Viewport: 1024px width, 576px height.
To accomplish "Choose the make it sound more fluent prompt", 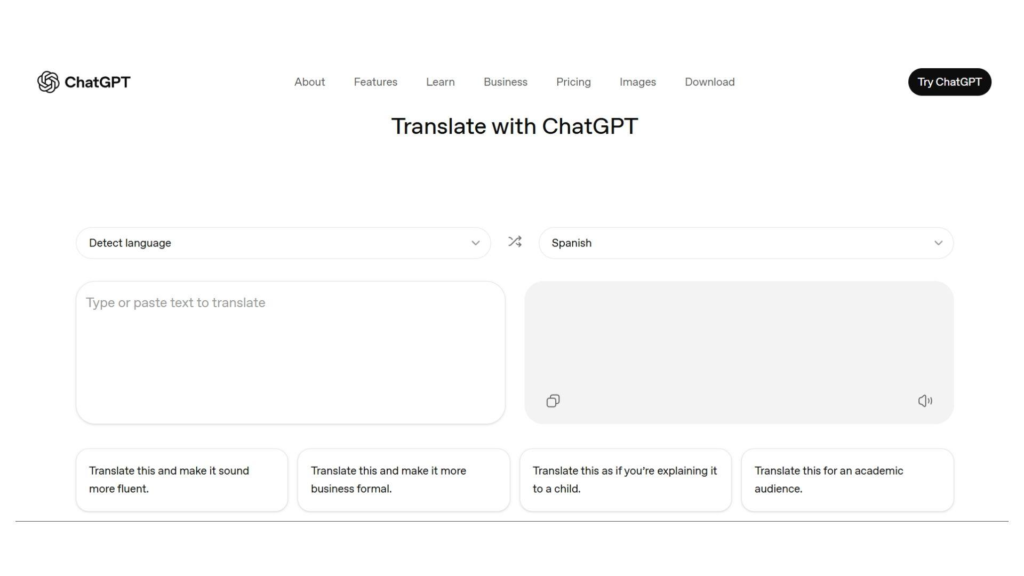I will click(181, 480).
